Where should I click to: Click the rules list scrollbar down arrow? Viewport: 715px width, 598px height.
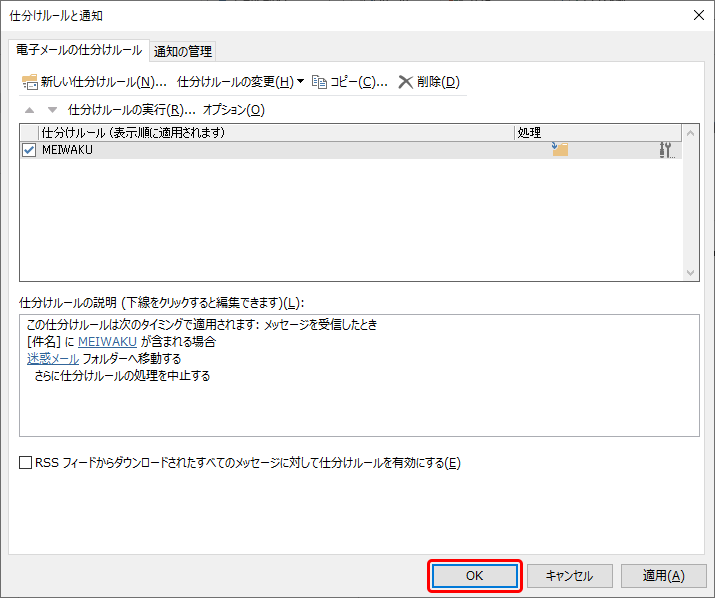[690, 272]
